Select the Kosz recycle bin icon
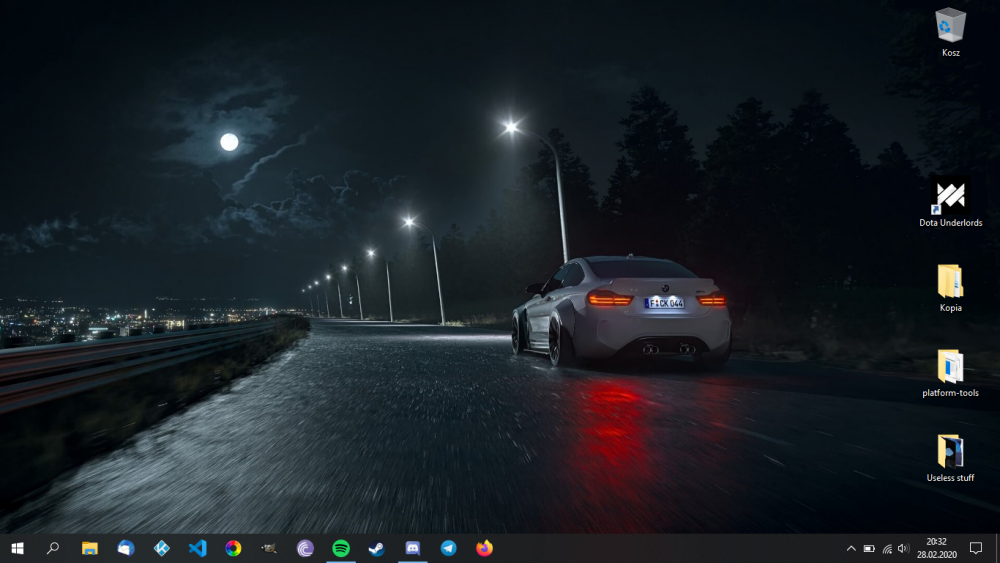 click(950, 30)
